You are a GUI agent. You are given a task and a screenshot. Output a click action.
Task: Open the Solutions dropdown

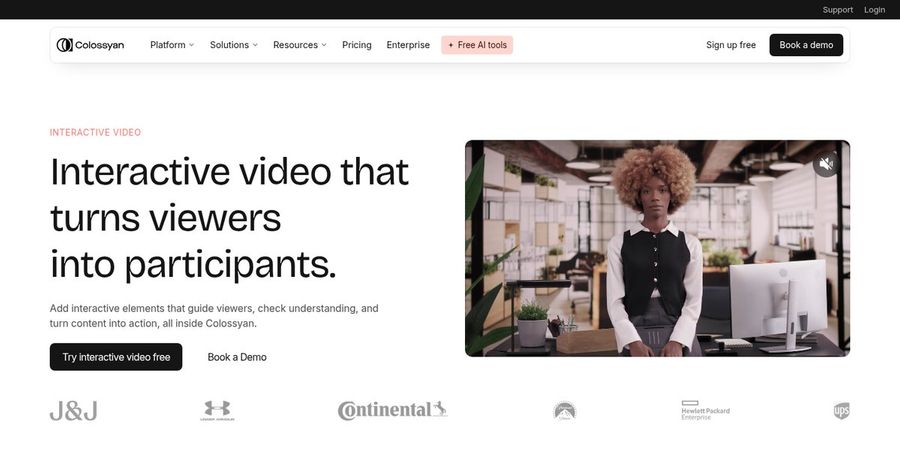[234, 45]
